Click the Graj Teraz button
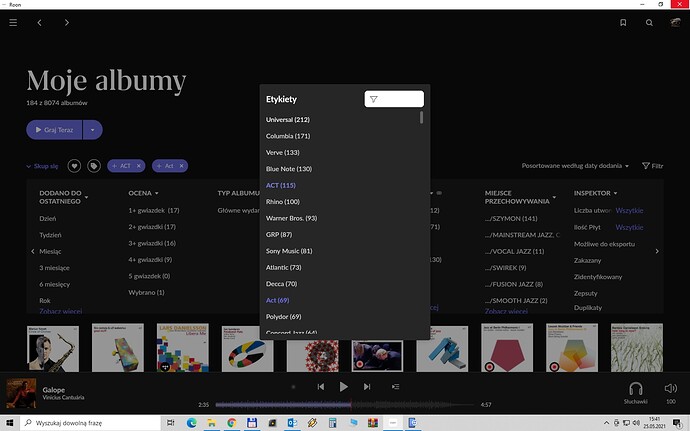The image size is (690, 431). [54, 130]
